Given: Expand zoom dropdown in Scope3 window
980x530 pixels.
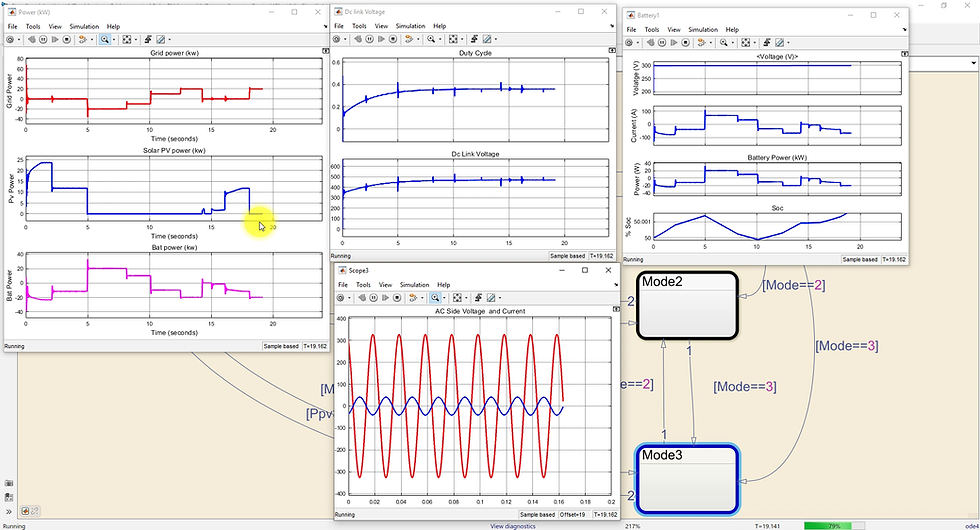Looking at the screenshot, I should [444, 298].
